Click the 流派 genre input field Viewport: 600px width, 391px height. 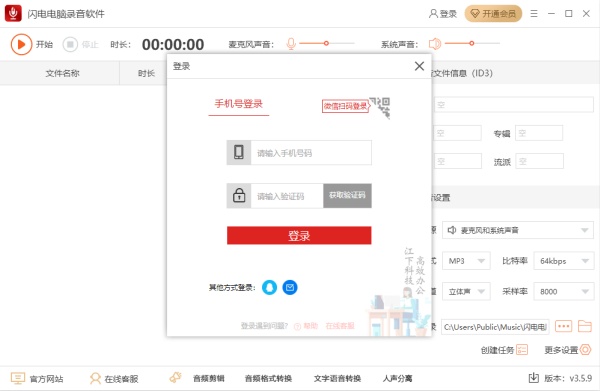click(x=539, y=161)
